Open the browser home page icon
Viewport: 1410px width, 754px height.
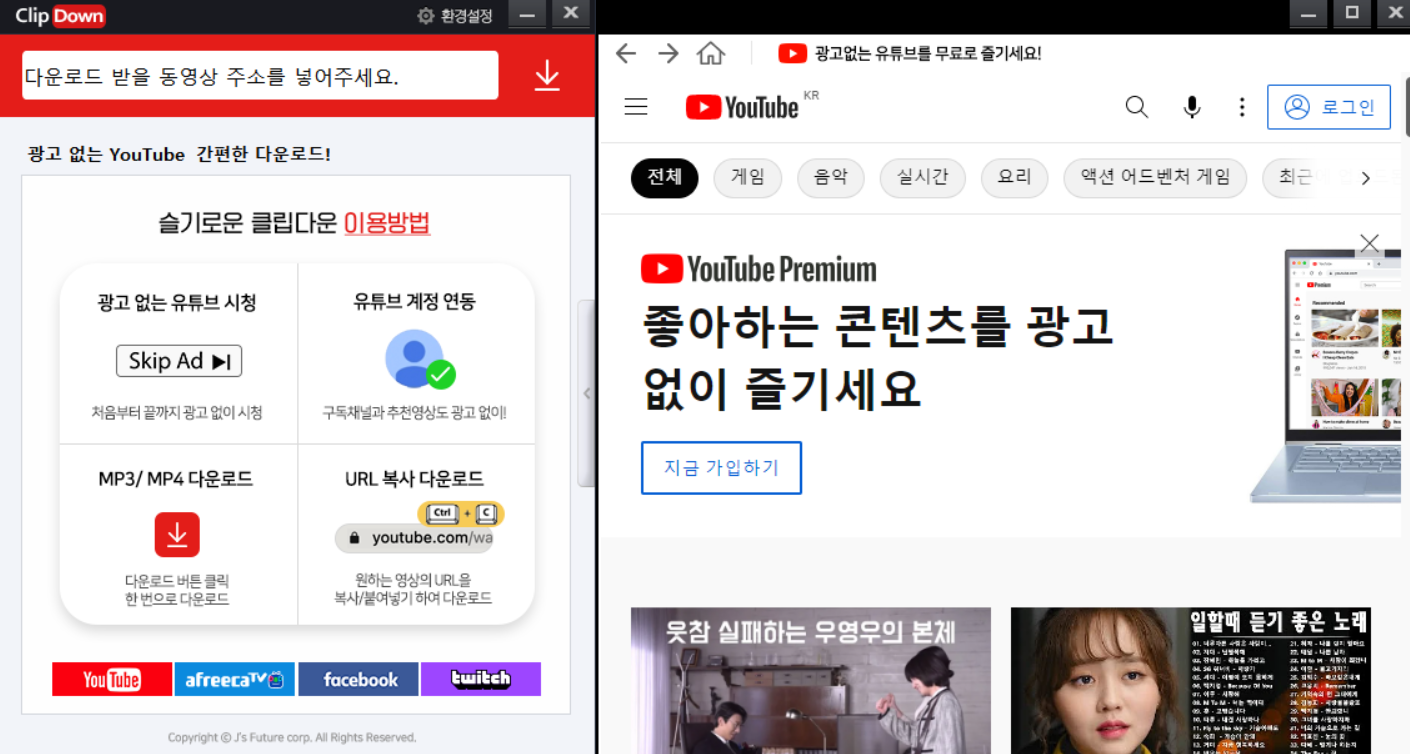(711, 53)
